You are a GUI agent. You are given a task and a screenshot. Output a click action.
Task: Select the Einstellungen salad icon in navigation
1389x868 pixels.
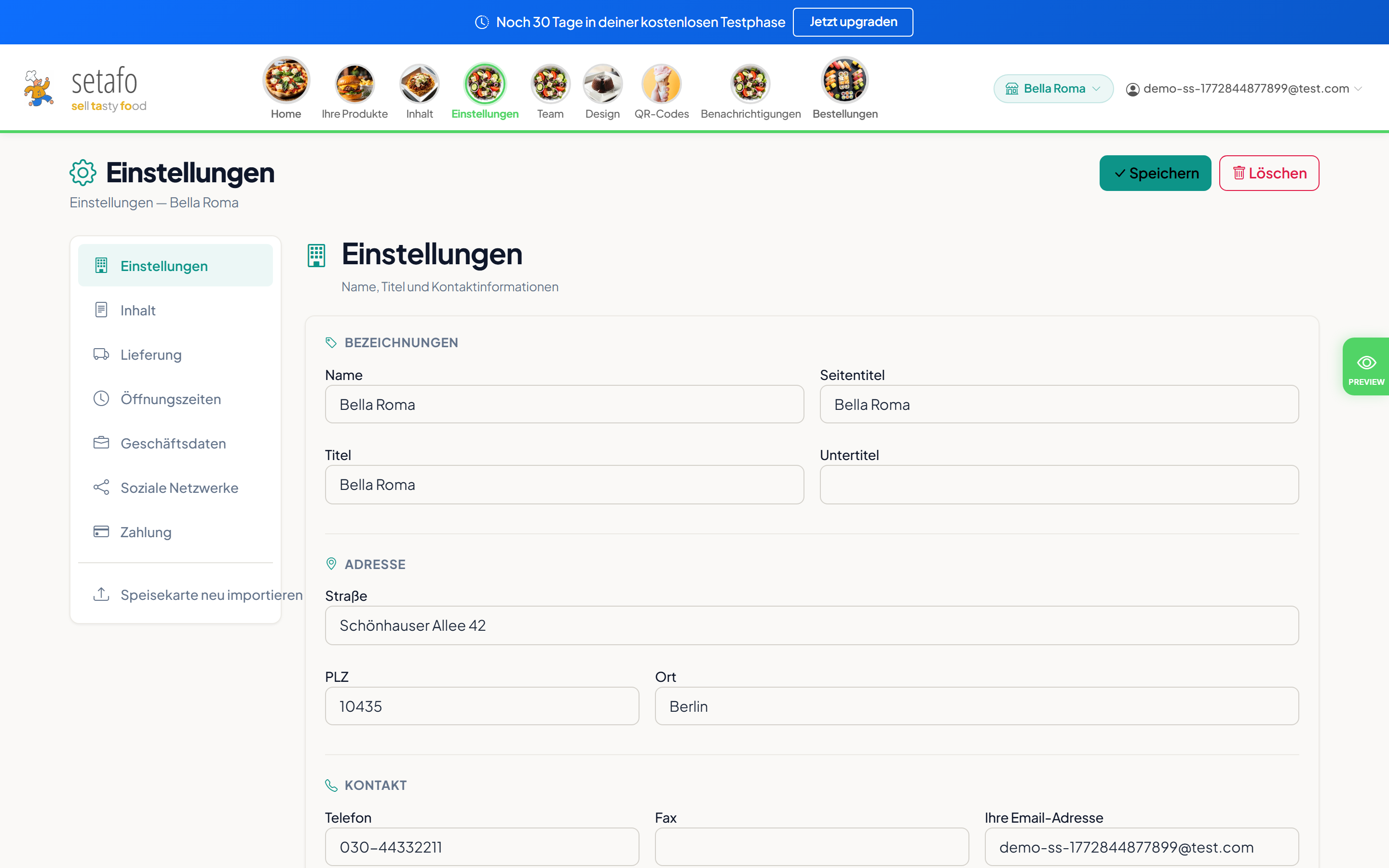(484, 84)
